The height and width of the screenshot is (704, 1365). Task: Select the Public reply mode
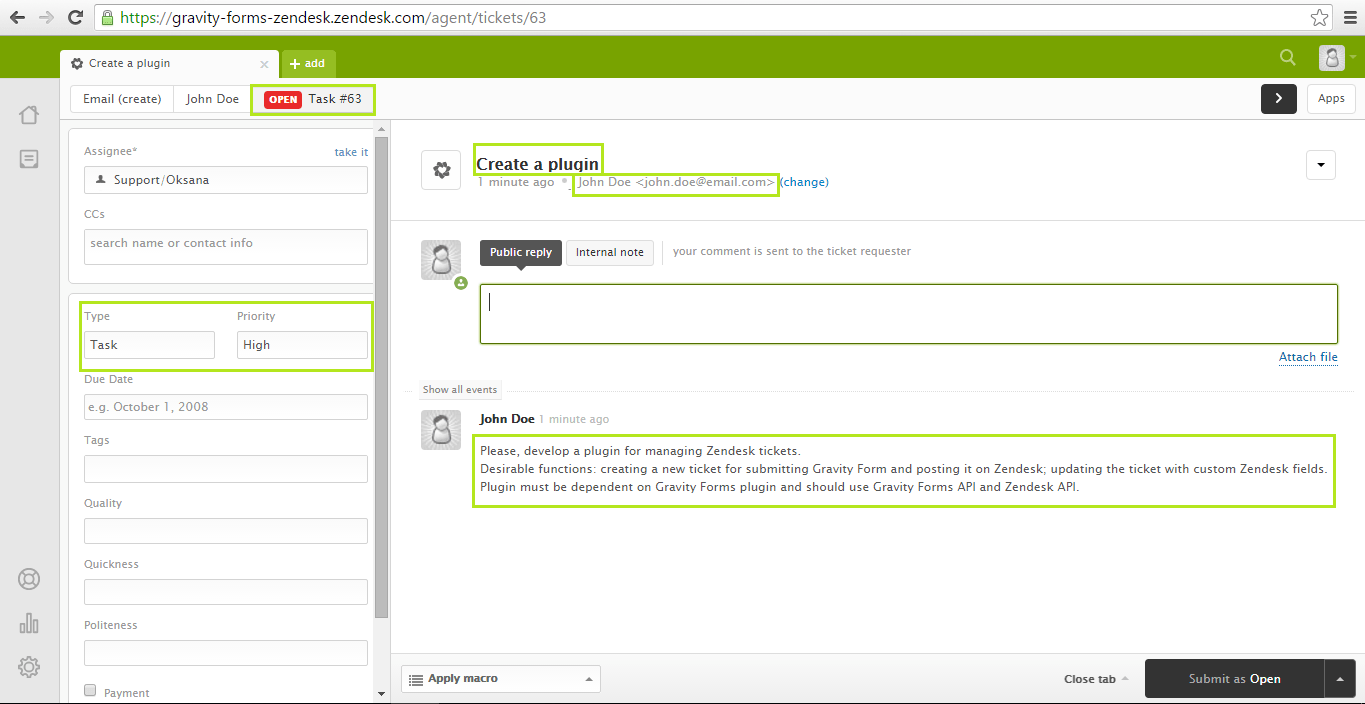point(520,252)
